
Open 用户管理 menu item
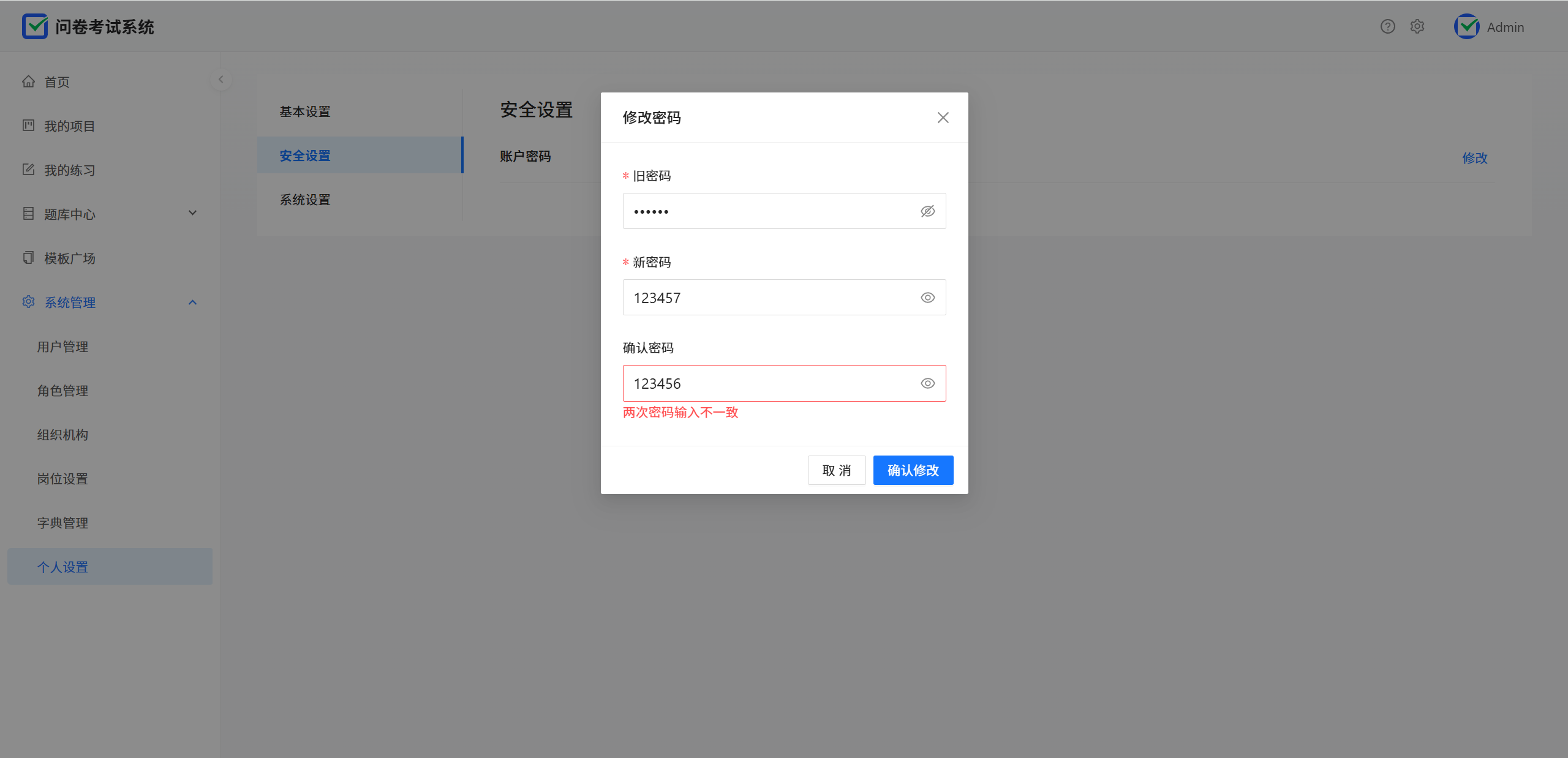(110, 347)
